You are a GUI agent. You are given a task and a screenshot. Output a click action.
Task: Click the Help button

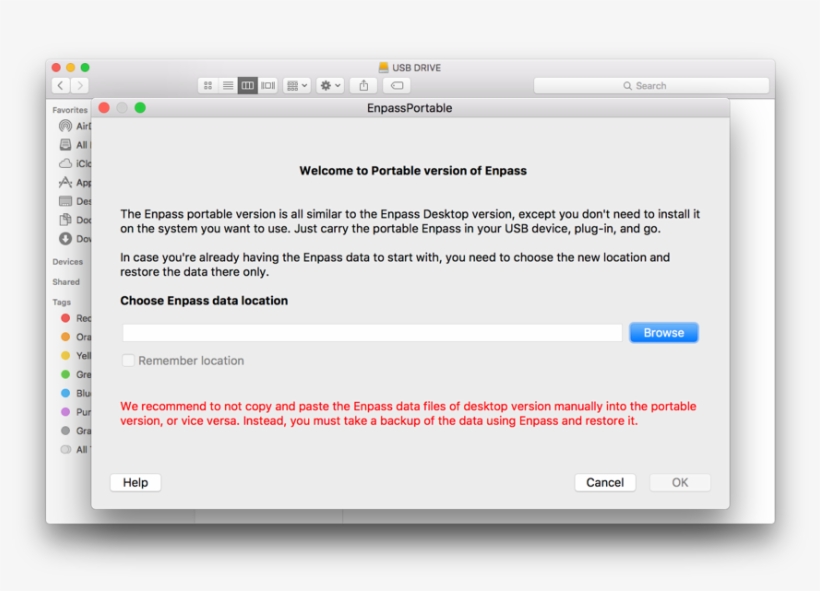point(135,483)
